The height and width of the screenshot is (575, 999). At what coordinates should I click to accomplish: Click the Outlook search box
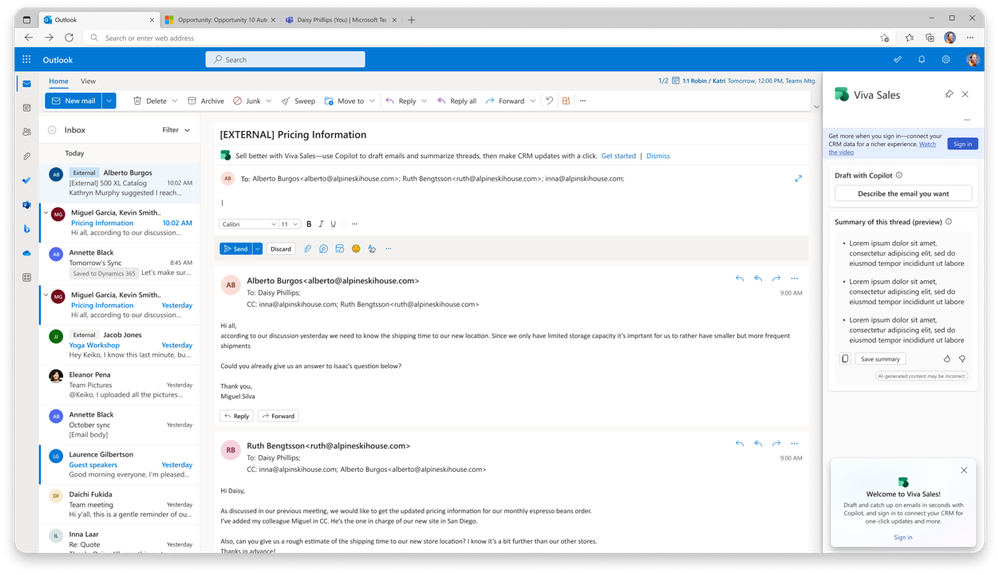tap(285, 59)
